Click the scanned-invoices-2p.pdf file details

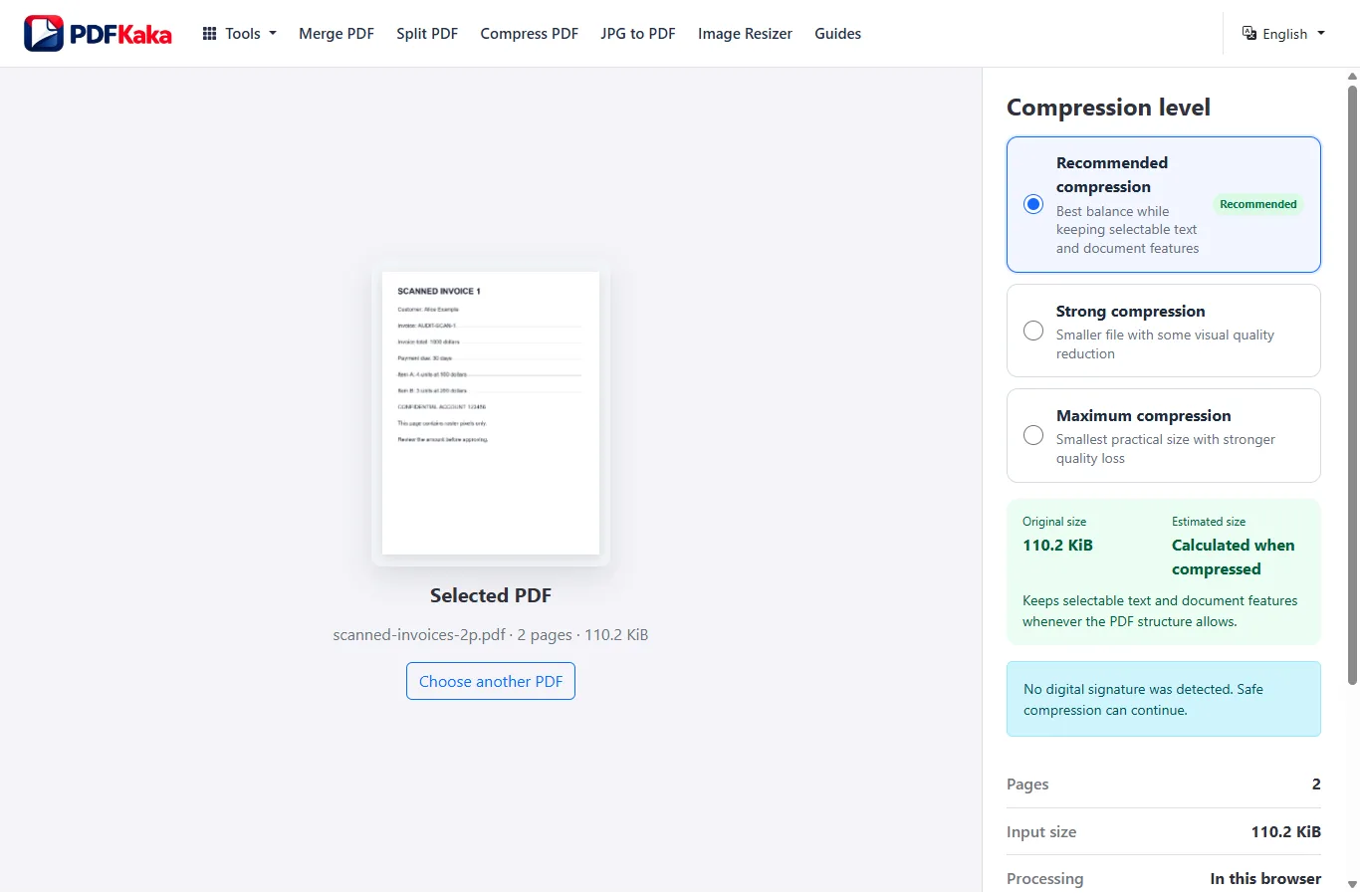pyautogui.click(x=491, y=635)
